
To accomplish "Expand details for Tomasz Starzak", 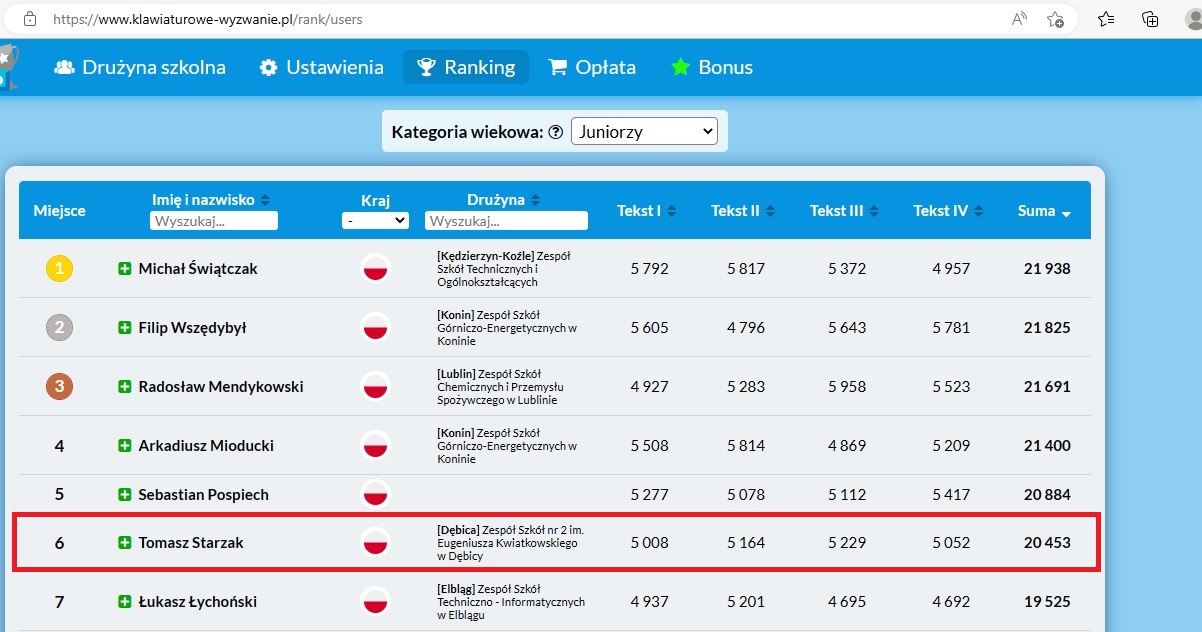I will pos(125,543).
